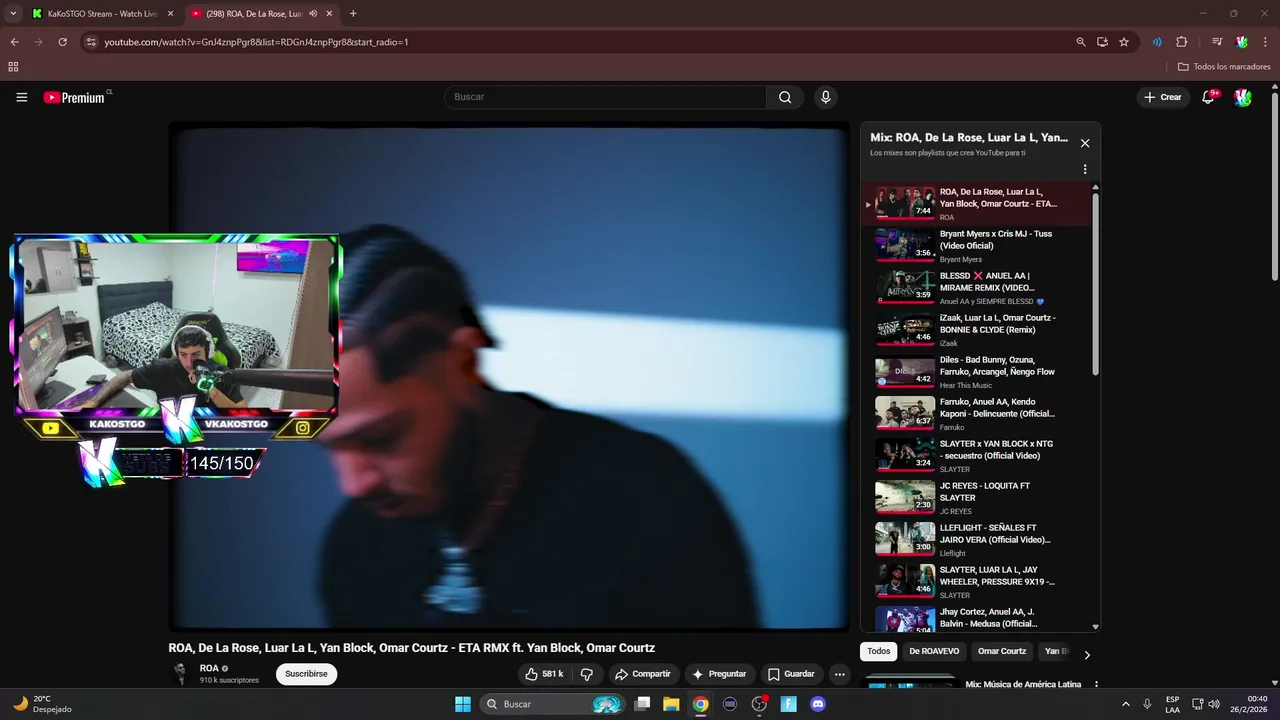This screenshot has width=1280, height=720.
Task: Open the Chrome extensions puzzle icon
Action: tap(1181, 42)
